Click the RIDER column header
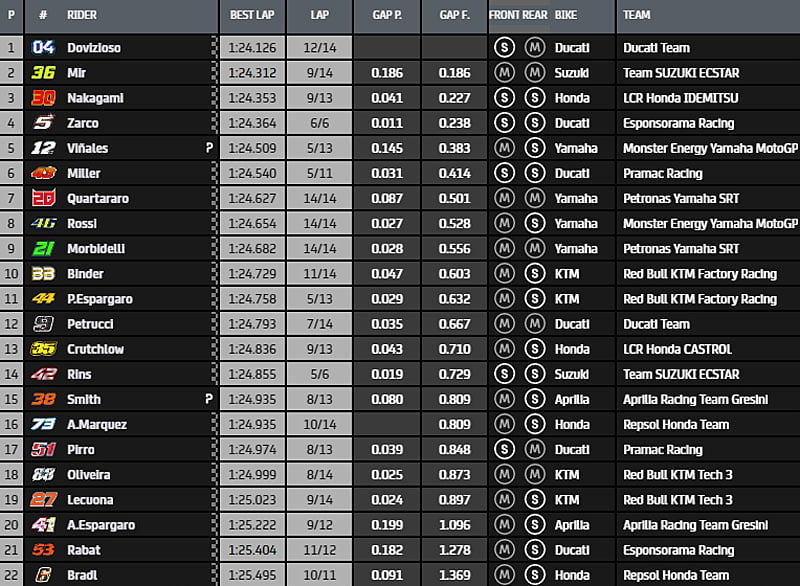The height and width of the screenshot is (586, 800). coord(82,16)
